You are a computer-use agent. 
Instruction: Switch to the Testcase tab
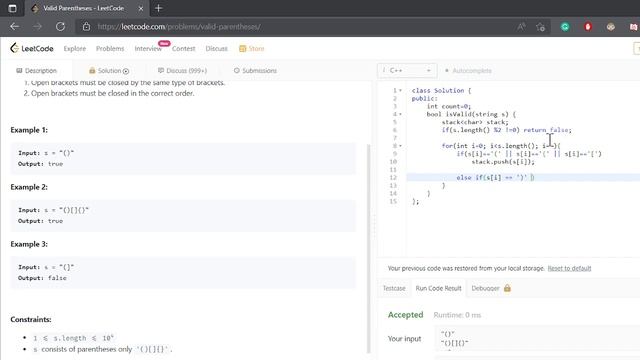[394, 288]
